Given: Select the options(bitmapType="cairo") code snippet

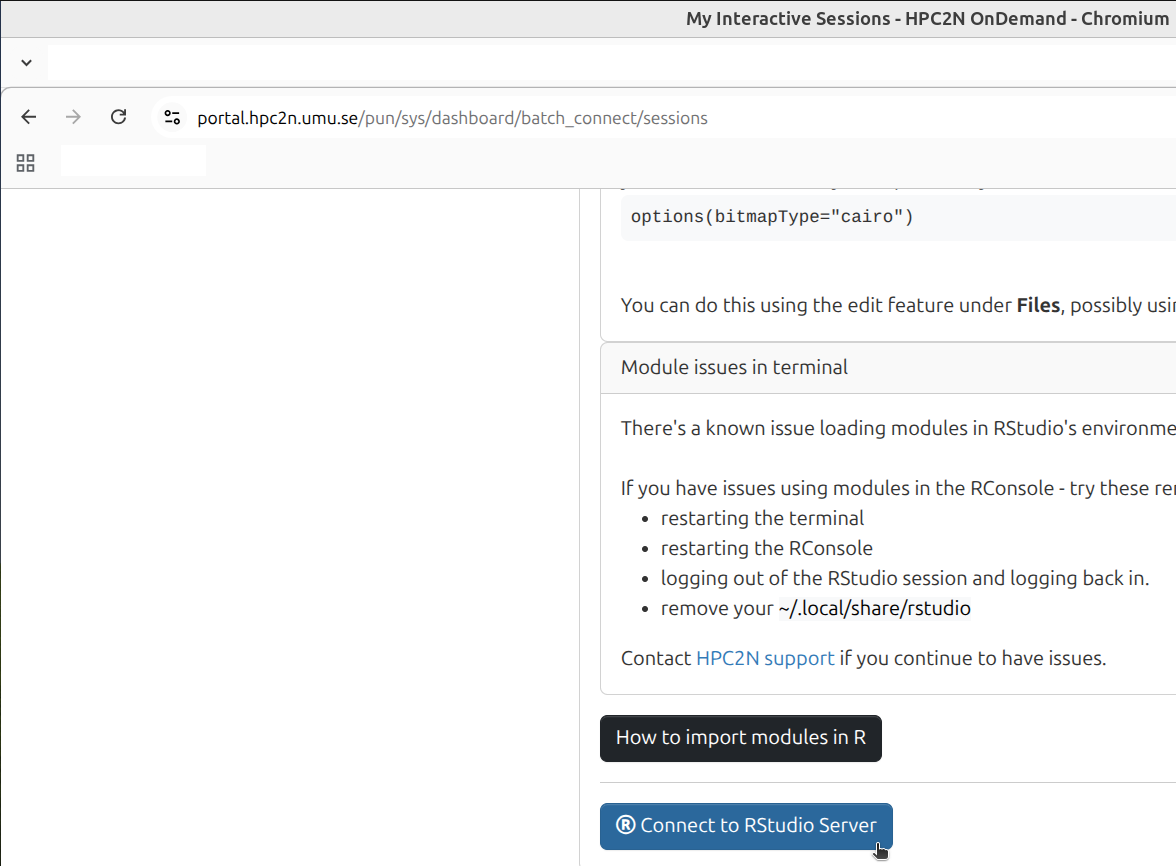Looking at the screenshot, I should coord(770,217).
